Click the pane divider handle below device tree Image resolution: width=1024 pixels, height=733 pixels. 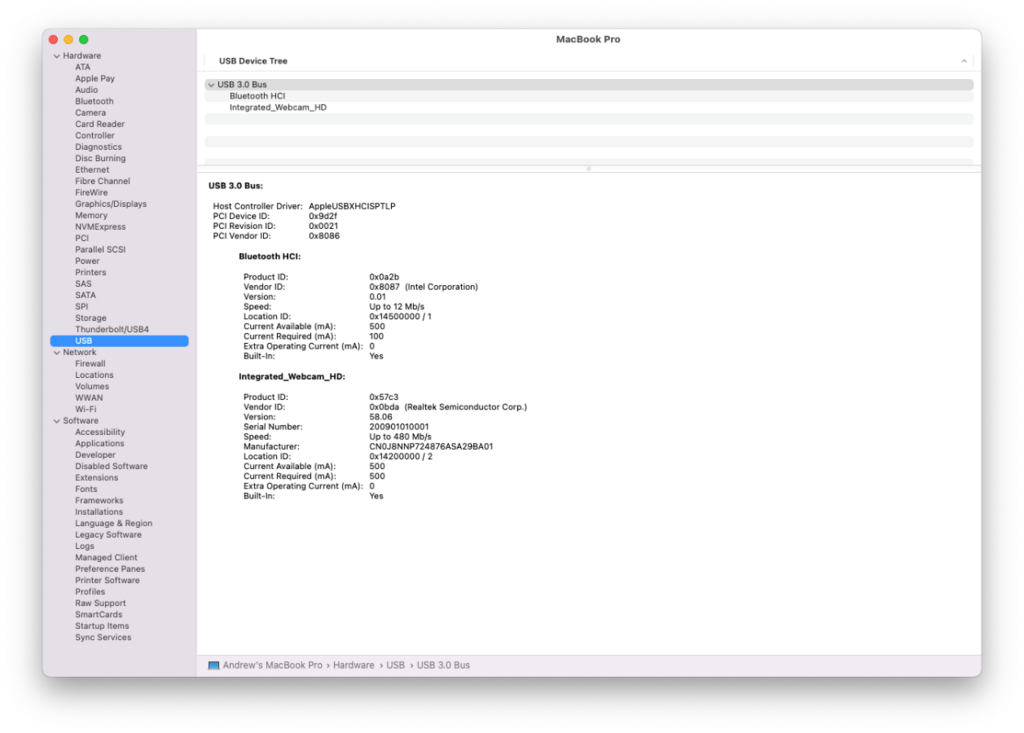(588, 168)
